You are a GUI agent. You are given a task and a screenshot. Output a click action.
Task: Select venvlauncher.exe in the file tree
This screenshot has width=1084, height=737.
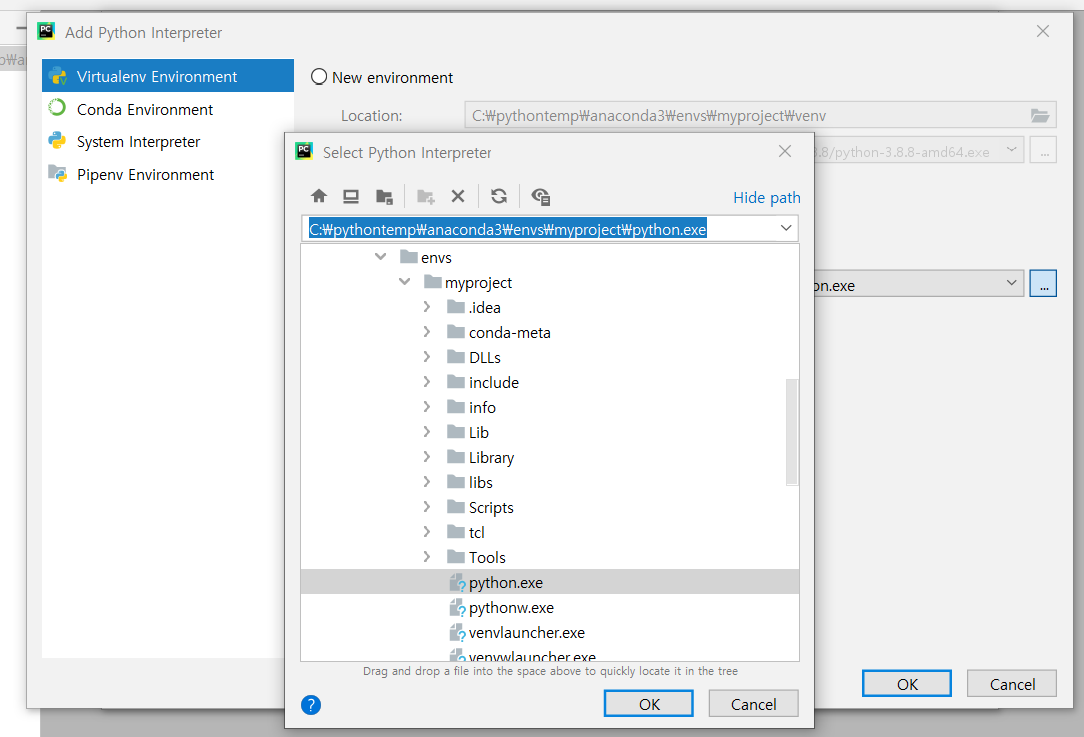(x=550, y=632)
